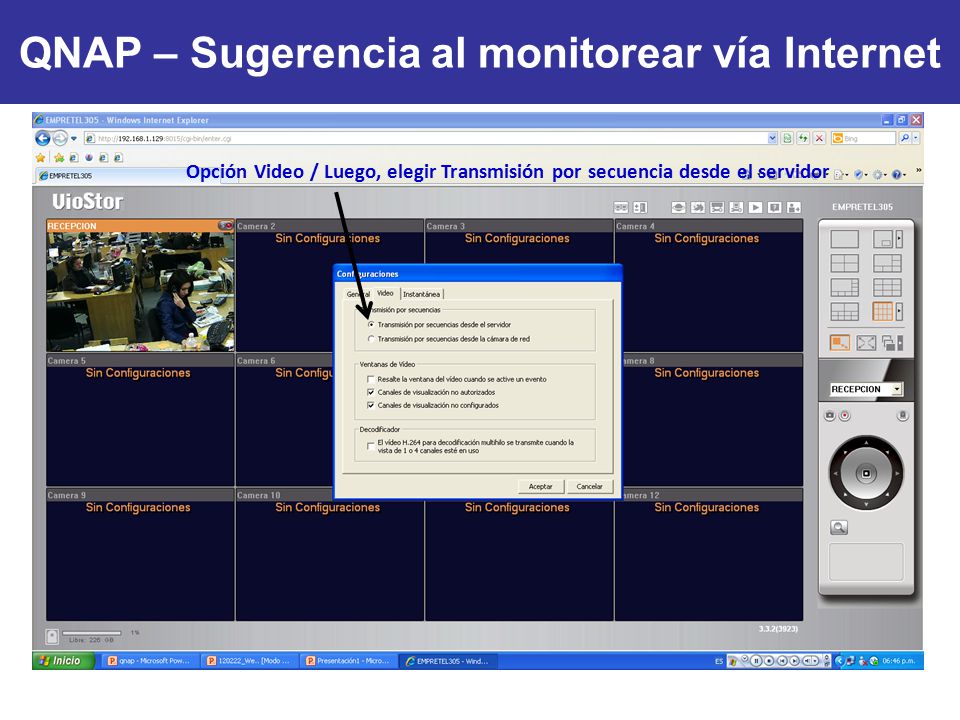Click the user add toolbar icon
Screen dimensions: 960x720
(x=793, y=208)
